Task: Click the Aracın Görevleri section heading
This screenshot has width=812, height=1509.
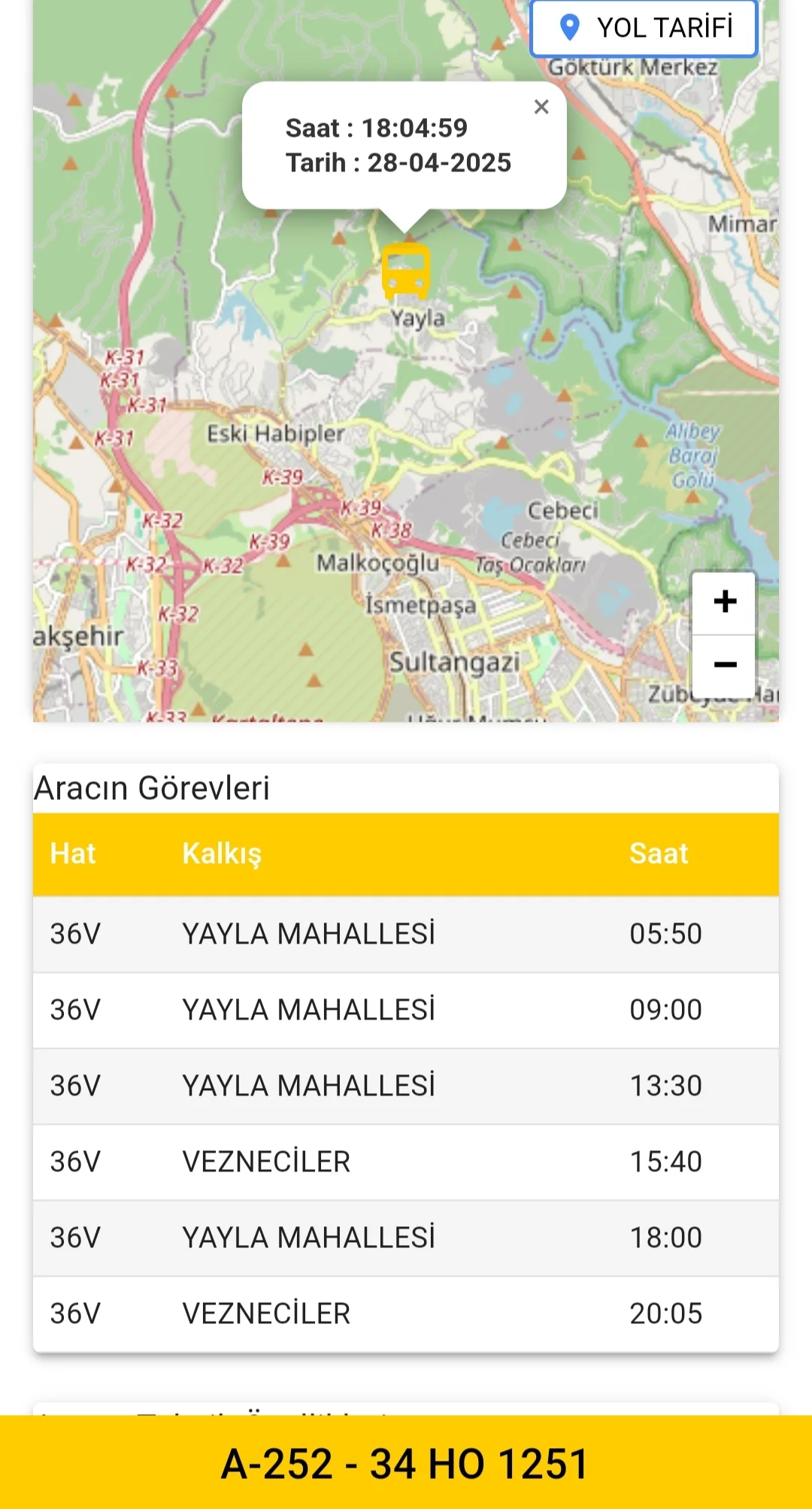Action: (x=152, y=788)
